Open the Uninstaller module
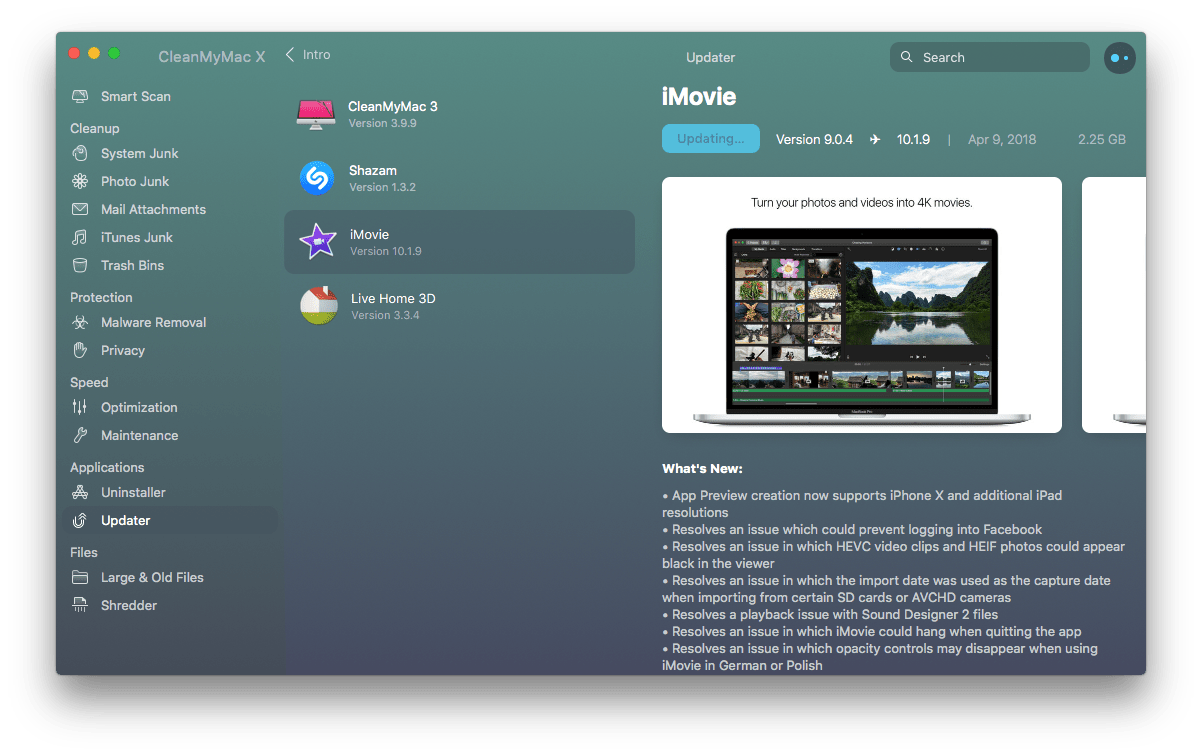The width and height of the screenshot is (1202, 755). tap(134, 492)
